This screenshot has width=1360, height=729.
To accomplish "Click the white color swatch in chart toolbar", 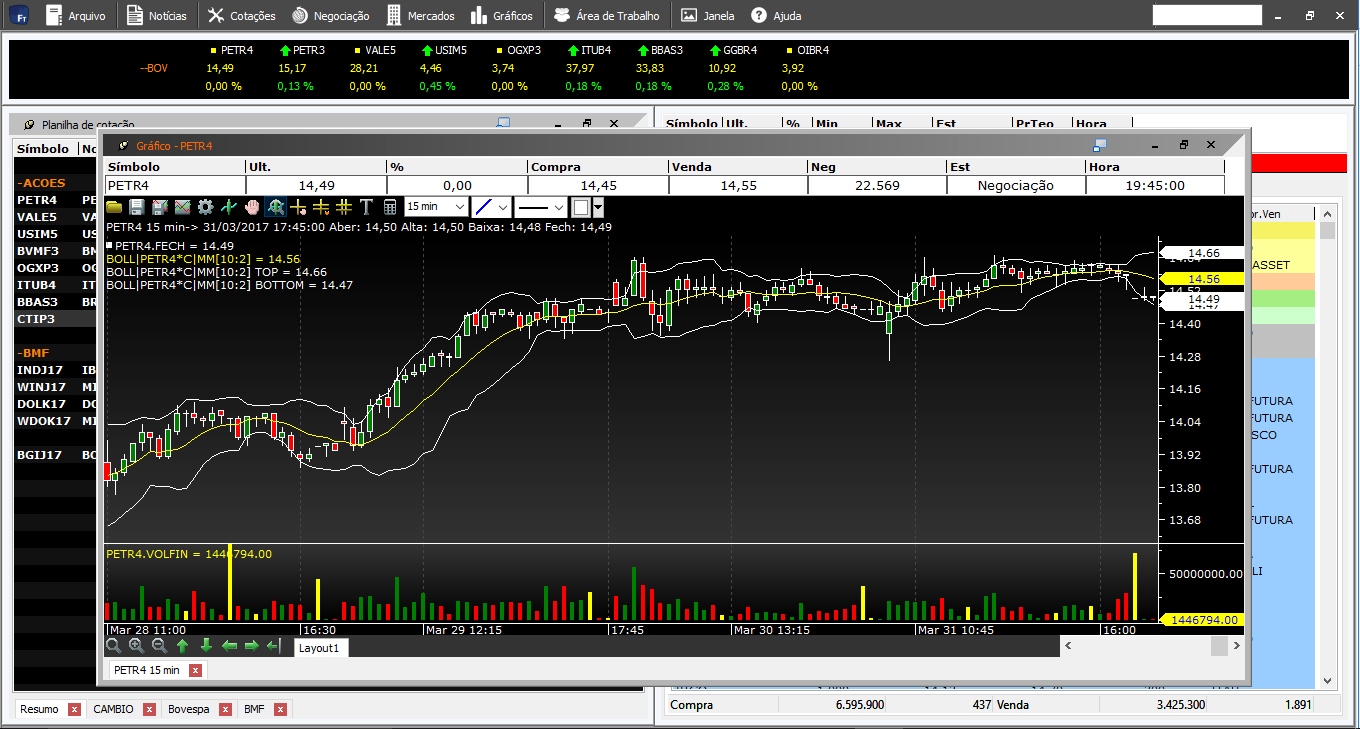I will 581,207.
